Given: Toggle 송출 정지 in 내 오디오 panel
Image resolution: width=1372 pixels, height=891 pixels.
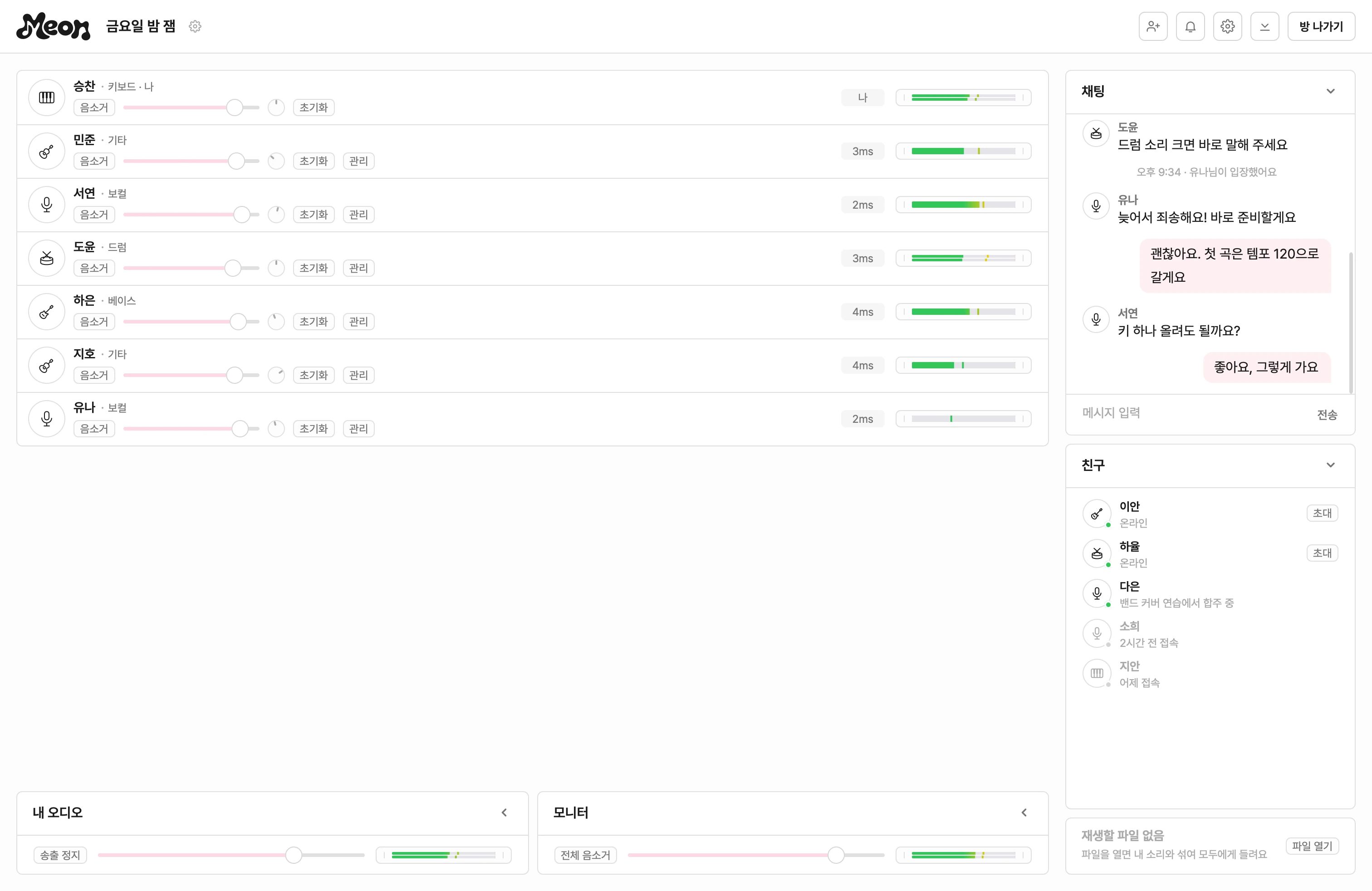Looking at the screenshot, I should [60, 855].
